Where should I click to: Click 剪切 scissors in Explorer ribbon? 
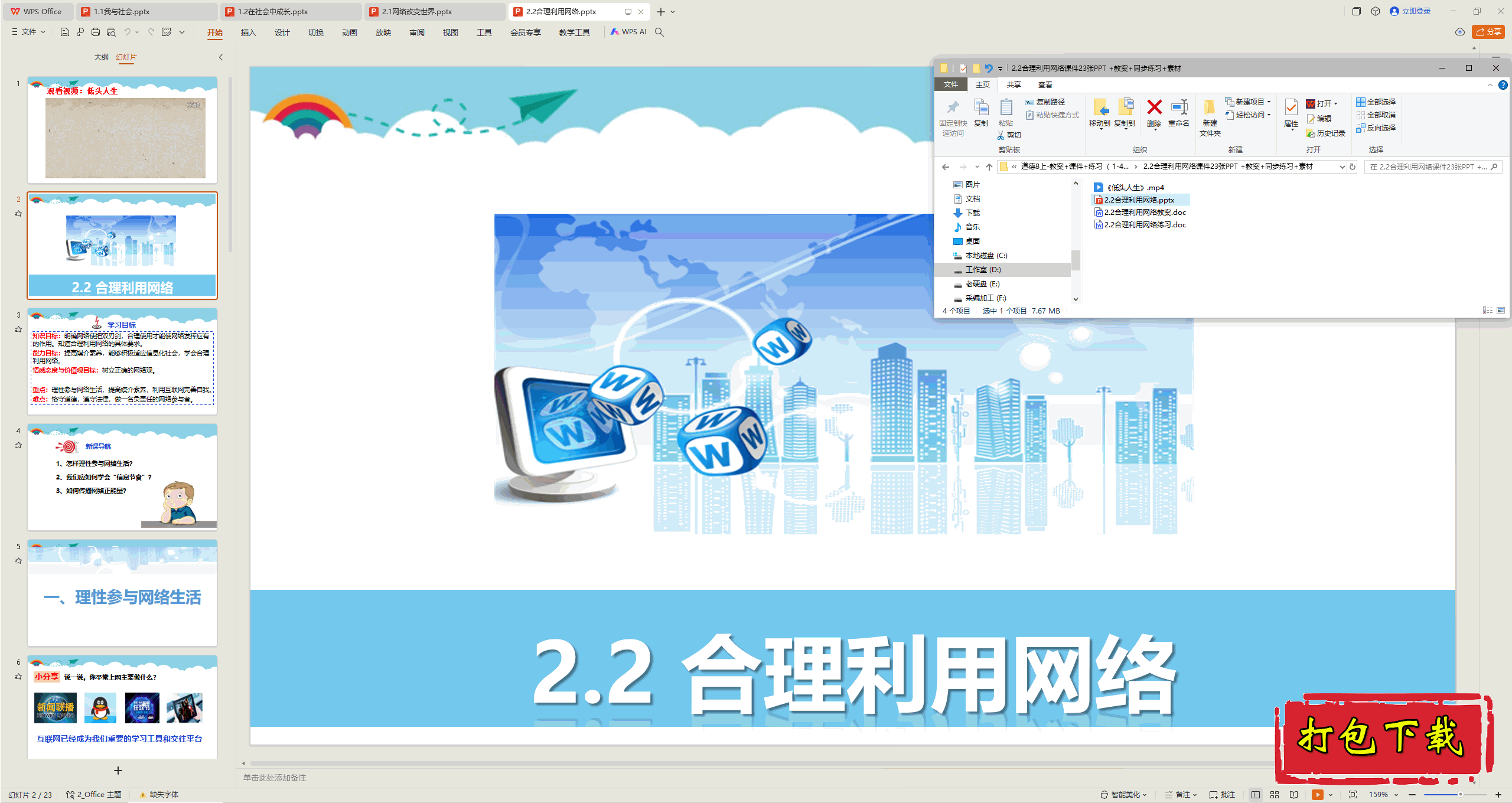1009,135
